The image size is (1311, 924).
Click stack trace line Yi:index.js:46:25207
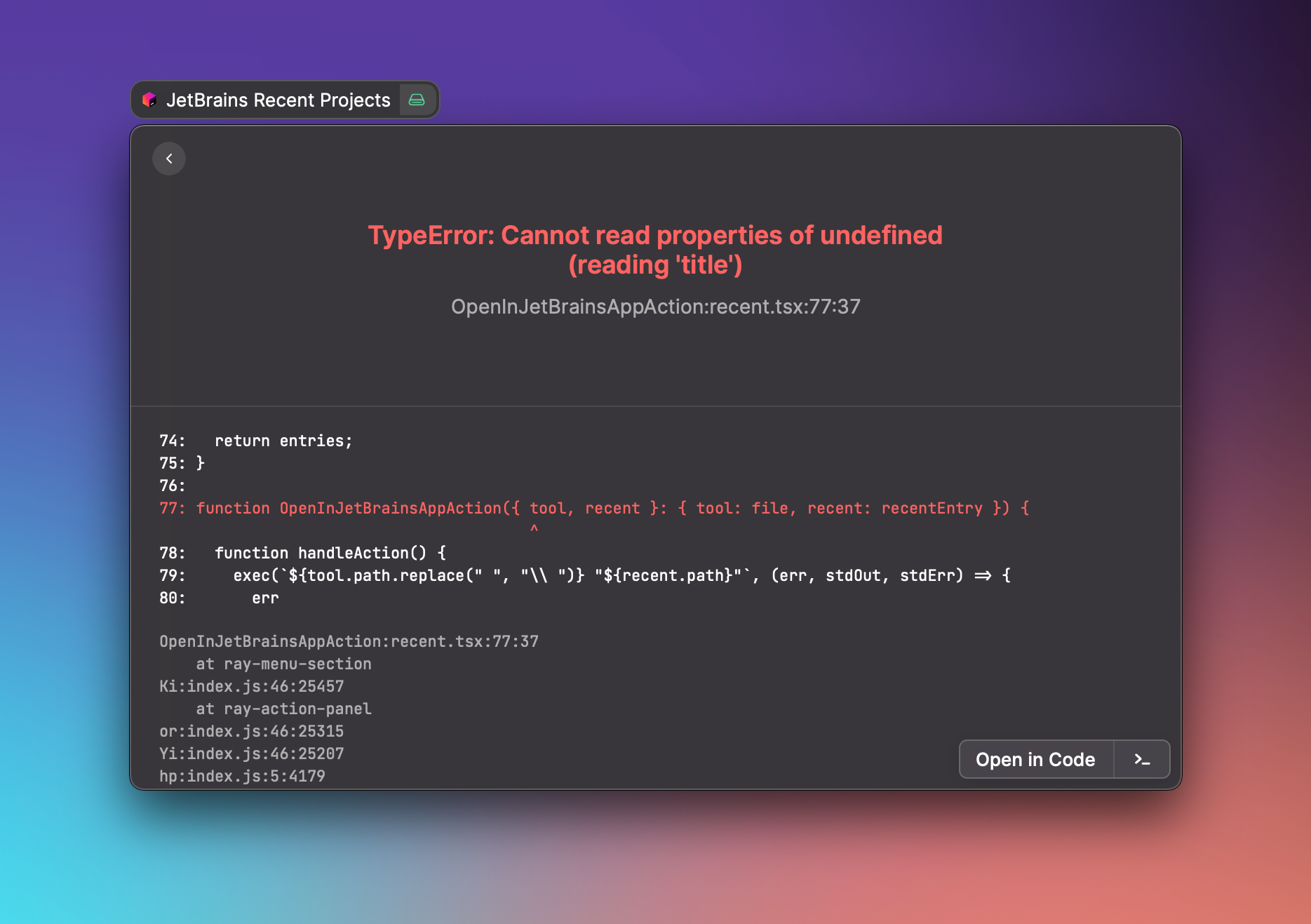(252, 754)
